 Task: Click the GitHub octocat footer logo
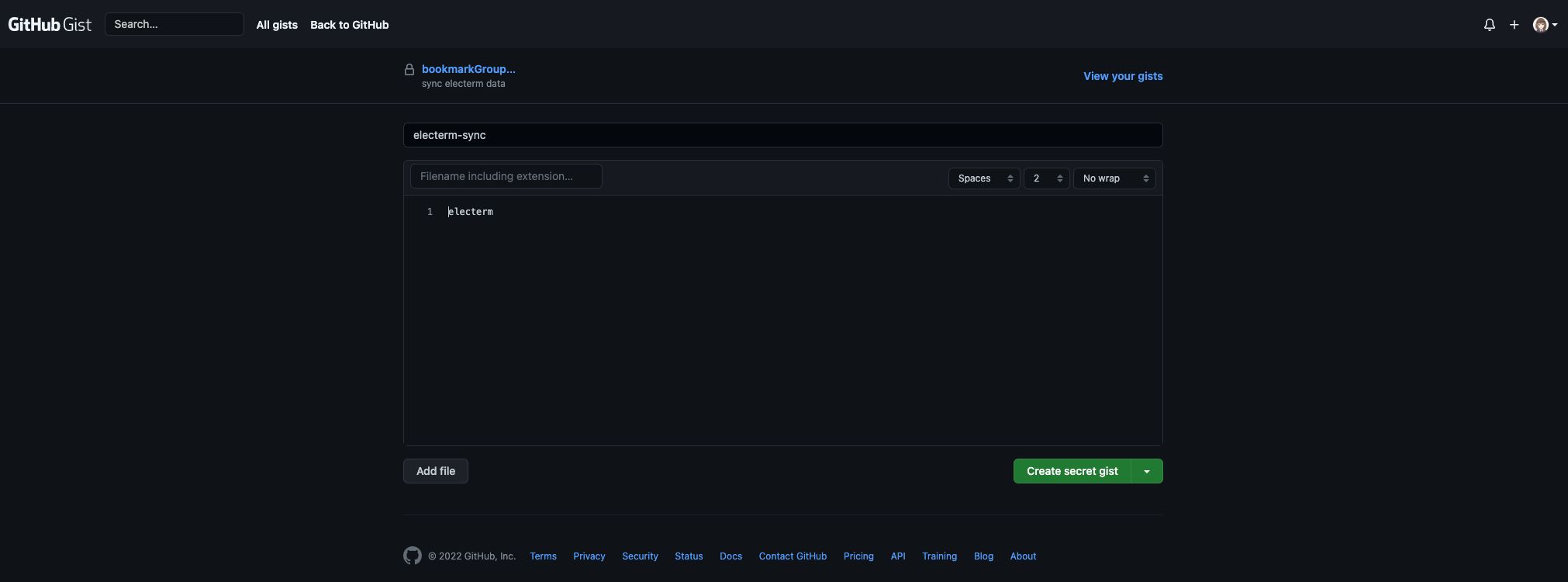[x=413, y=556]
